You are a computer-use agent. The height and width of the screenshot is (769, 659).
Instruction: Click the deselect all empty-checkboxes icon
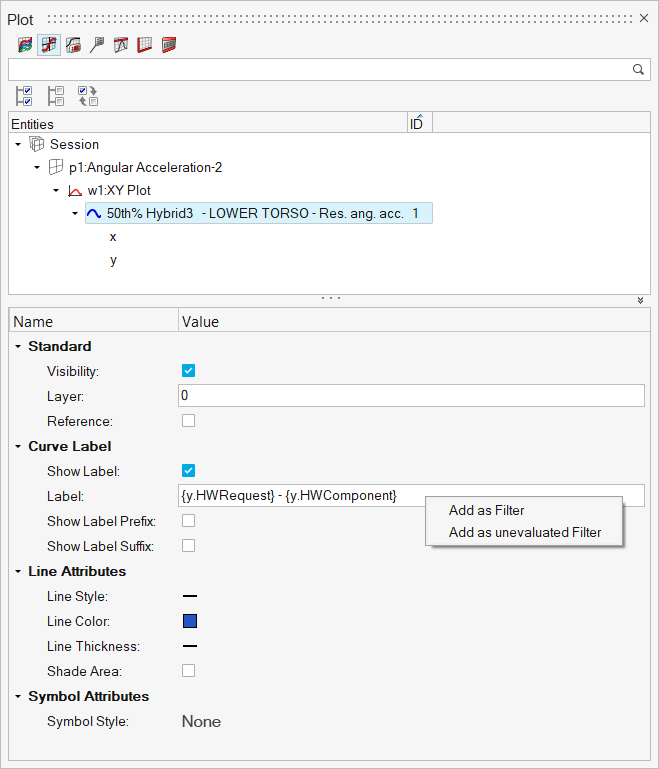pos(56,95)
